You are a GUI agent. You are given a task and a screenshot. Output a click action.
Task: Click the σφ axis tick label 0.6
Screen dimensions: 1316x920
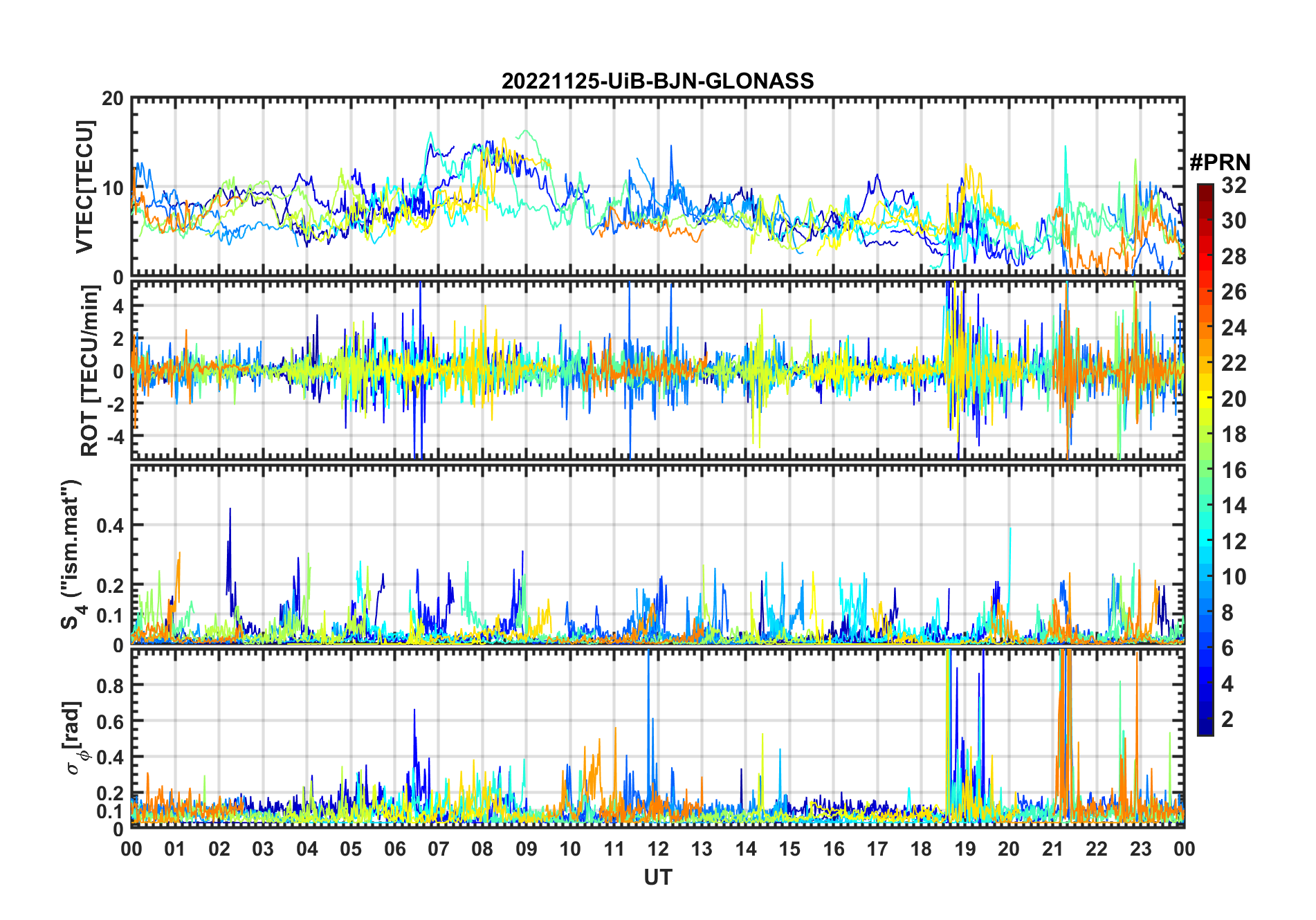pos(110,721)
